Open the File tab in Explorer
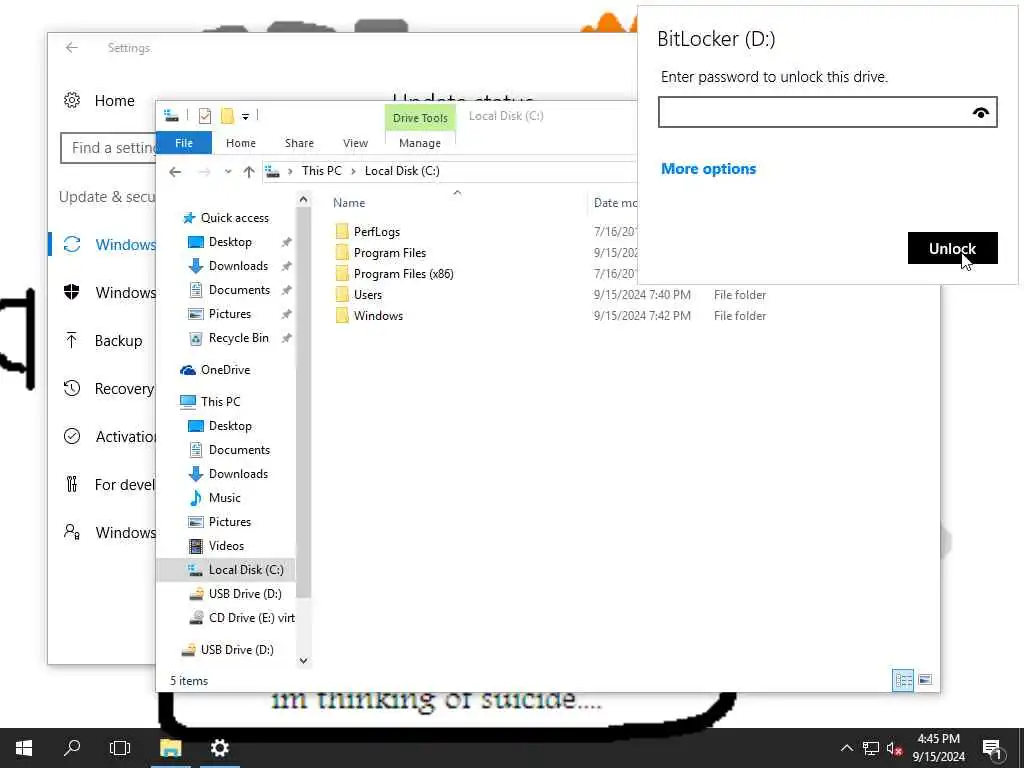Viewport: 1024px width, 768px height. coord(184,143)
